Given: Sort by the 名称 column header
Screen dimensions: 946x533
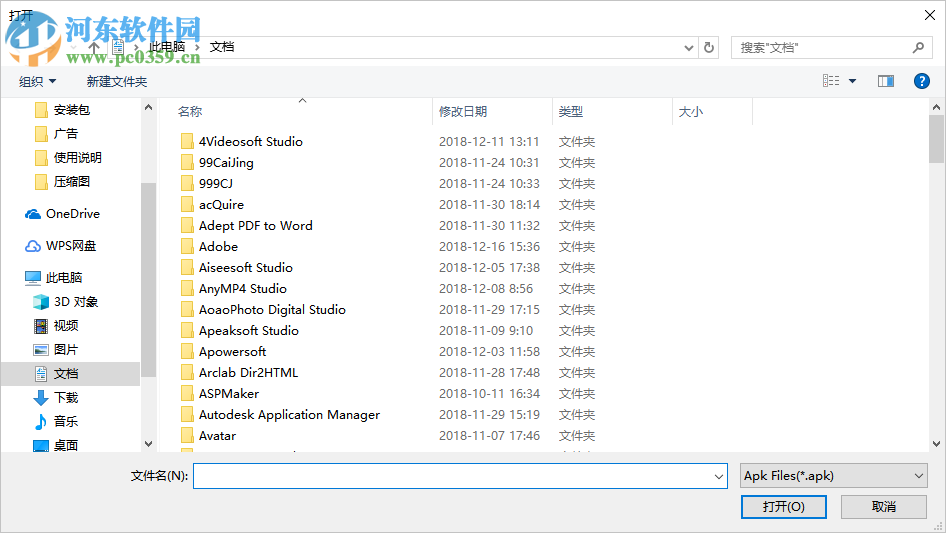Looking at the screenshot, I should [190, 112].
